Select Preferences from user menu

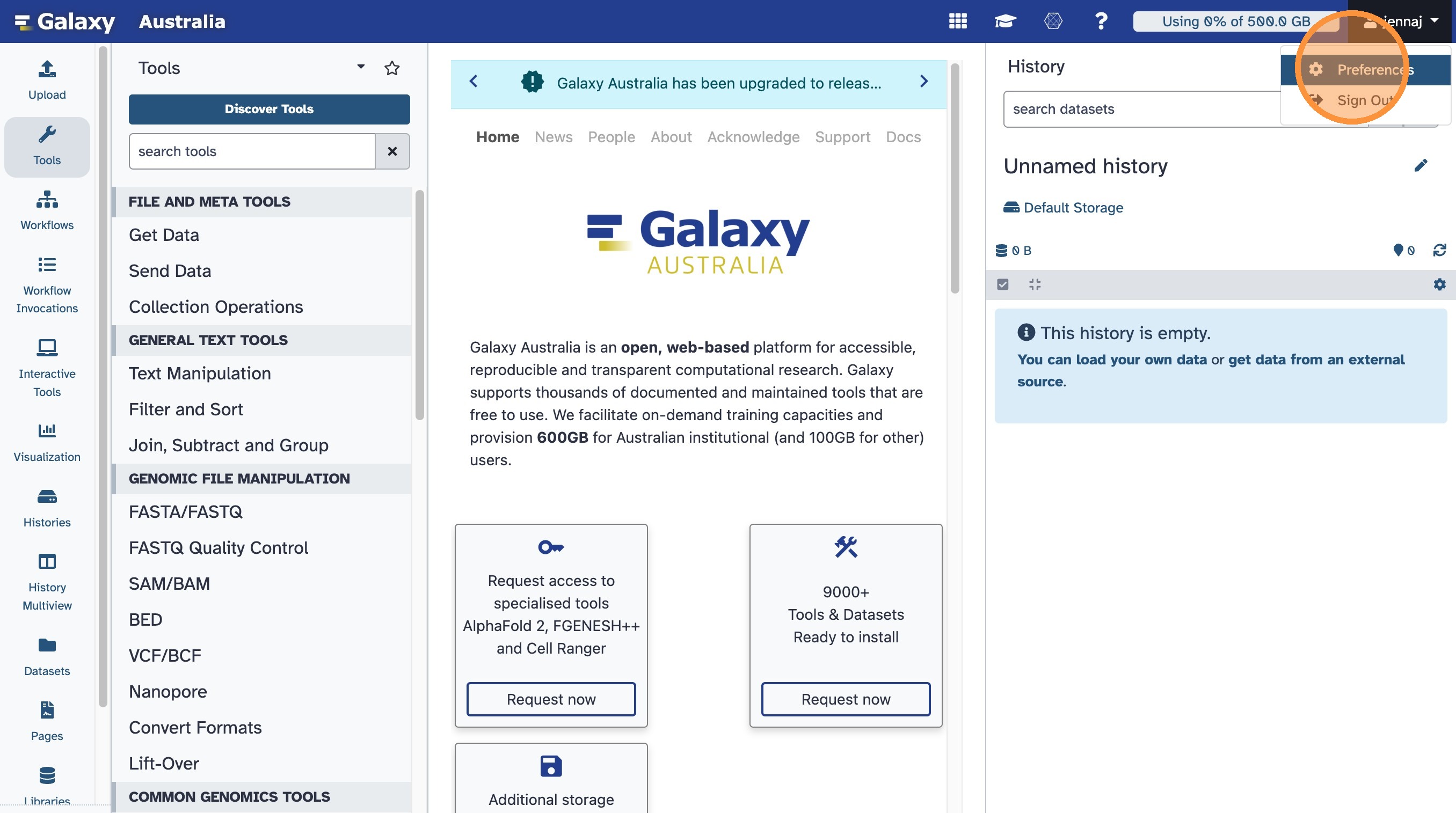tap(1374, 69)
